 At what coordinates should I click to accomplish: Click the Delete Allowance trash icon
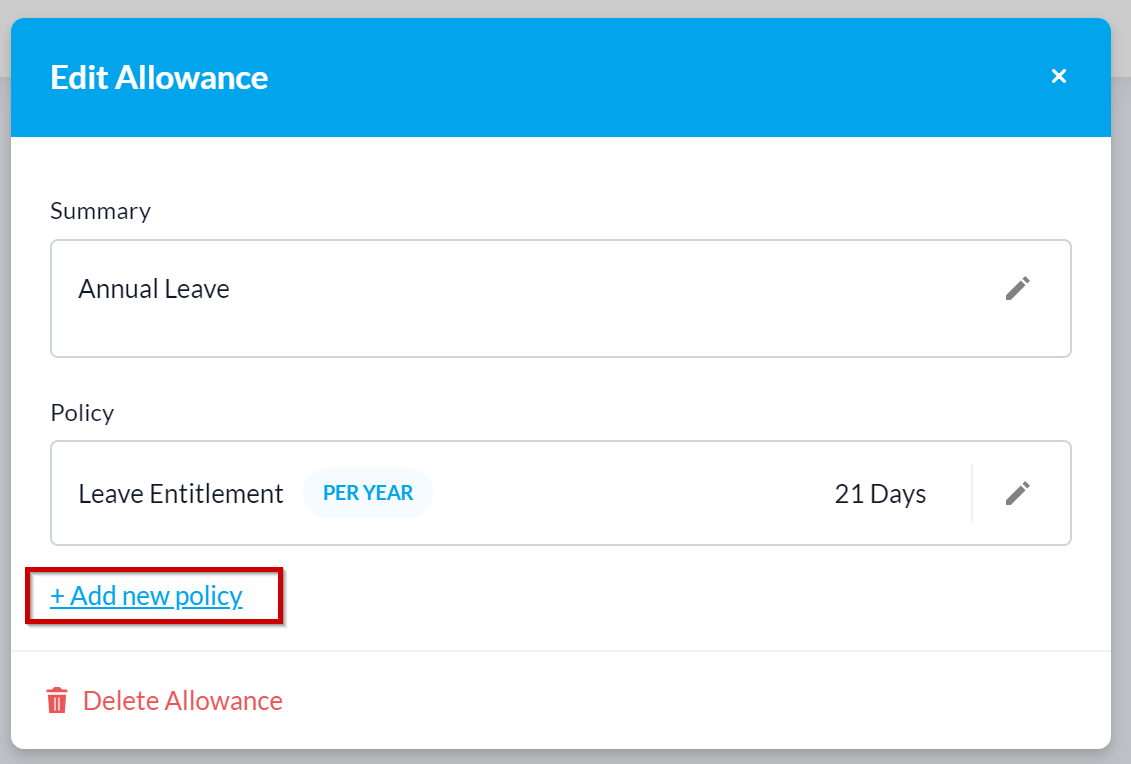click(57, 701)
